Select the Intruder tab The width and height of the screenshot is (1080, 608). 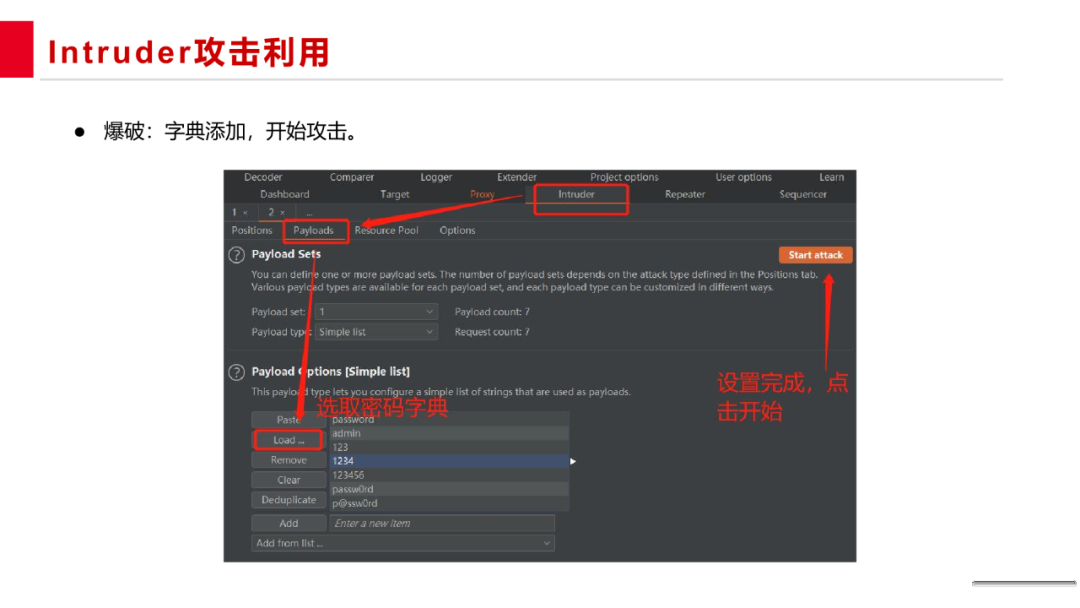576,194
